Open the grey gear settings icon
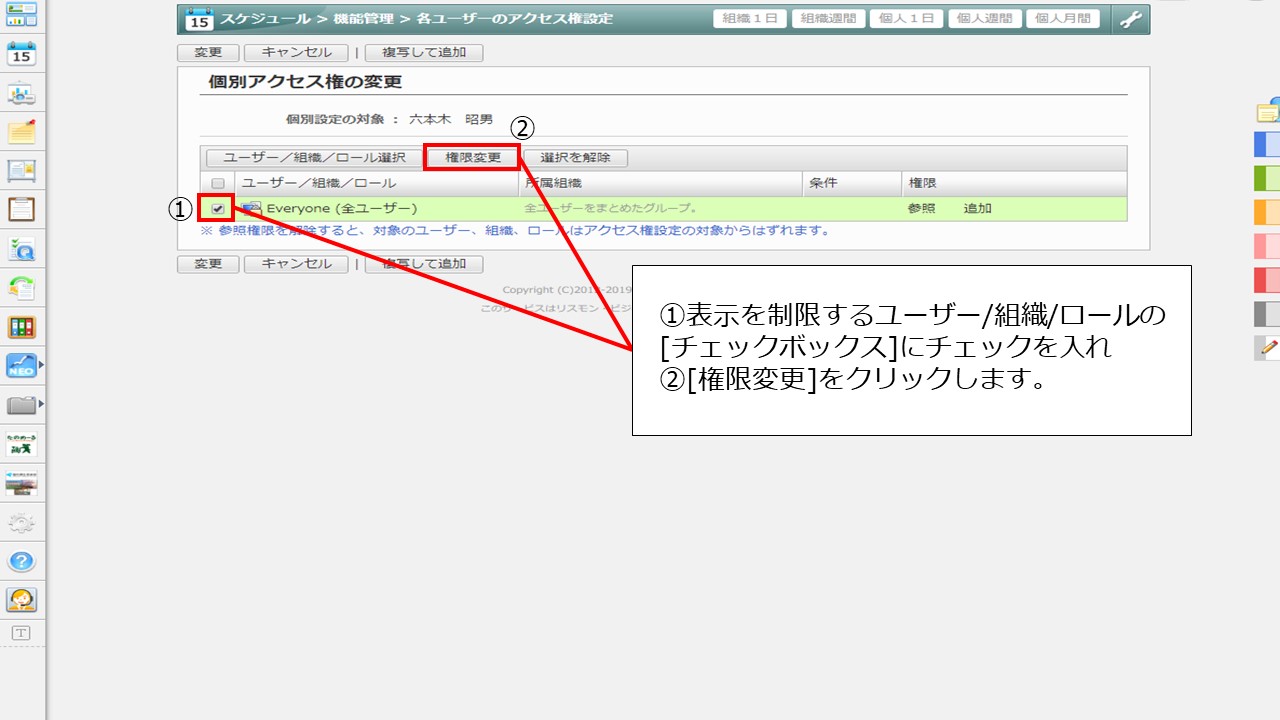Screen dimensions: 1280x720 (x=21, y=523)
